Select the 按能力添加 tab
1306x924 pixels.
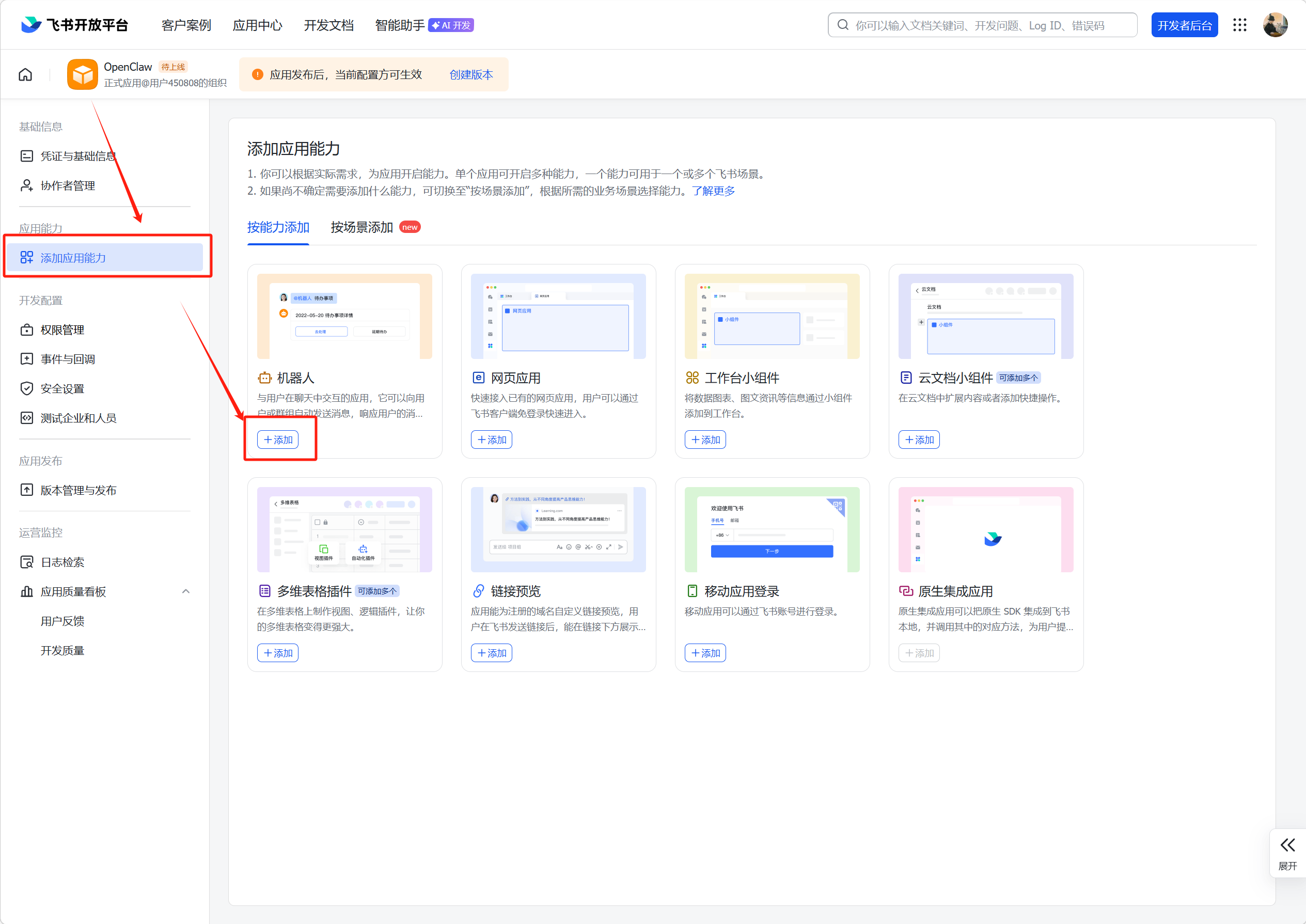(x=278, y=228)
